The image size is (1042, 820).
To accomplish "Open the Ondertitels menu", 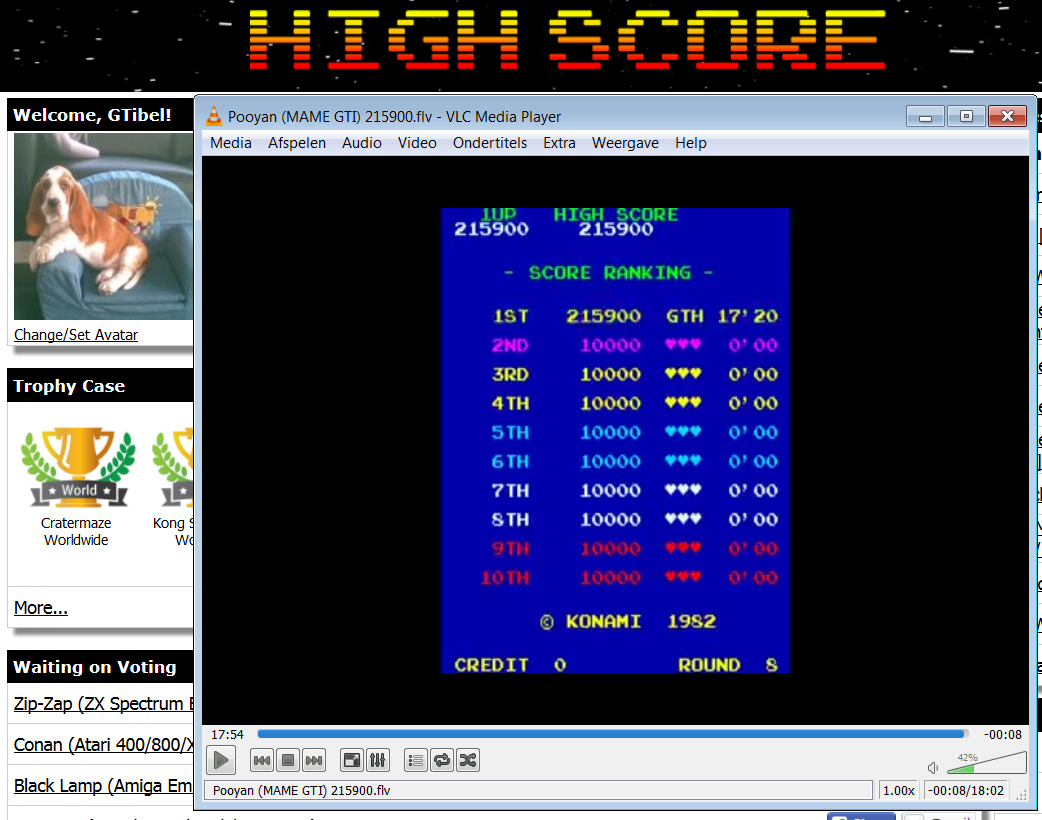I will pos(490,143).
